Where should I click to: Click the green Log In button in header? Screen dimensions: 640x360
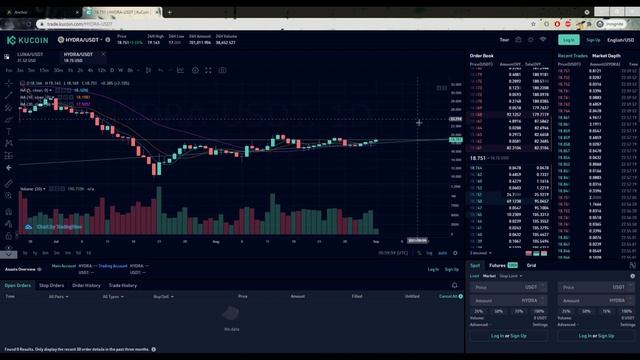(x=569, y=40)
